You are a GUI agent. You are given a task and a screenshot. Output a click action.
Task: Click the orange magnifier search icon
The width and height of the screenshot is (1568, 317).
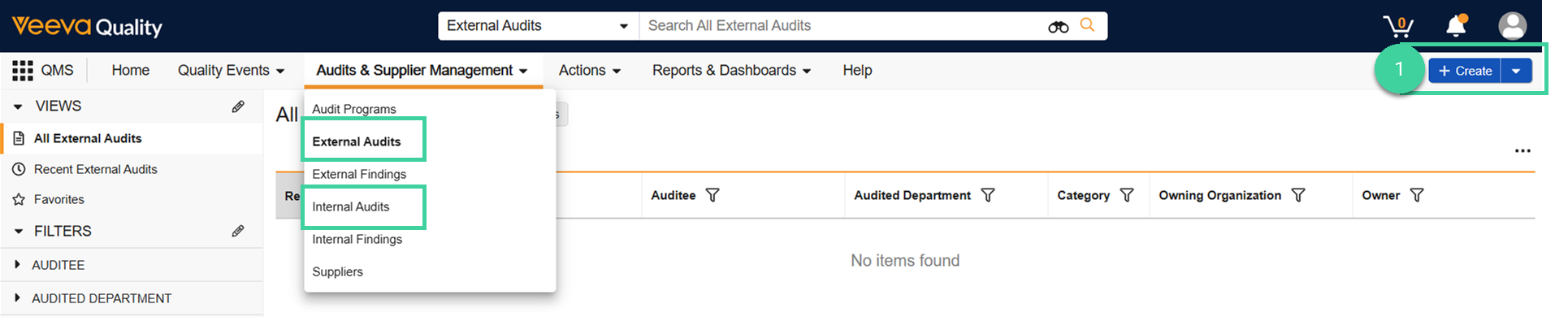1087,25
